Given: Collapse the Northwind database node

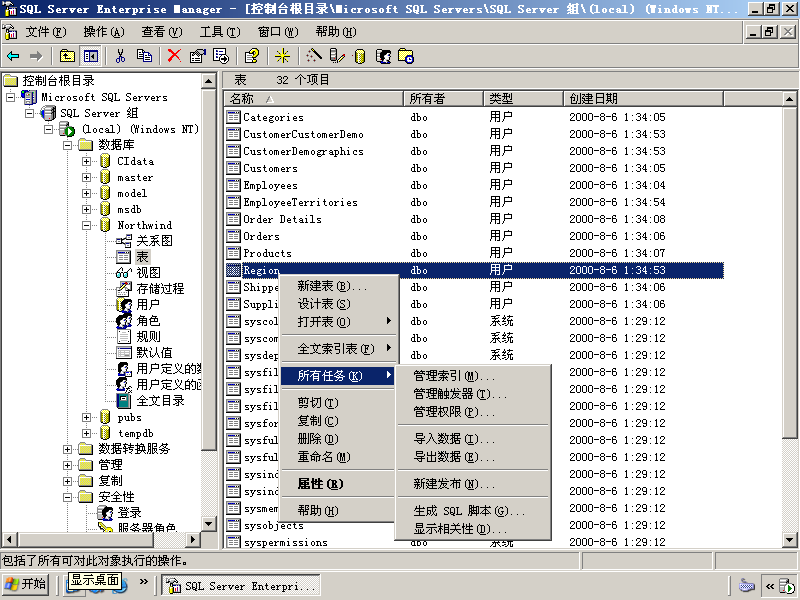Looking at the screenshot, I should (86, 225).
